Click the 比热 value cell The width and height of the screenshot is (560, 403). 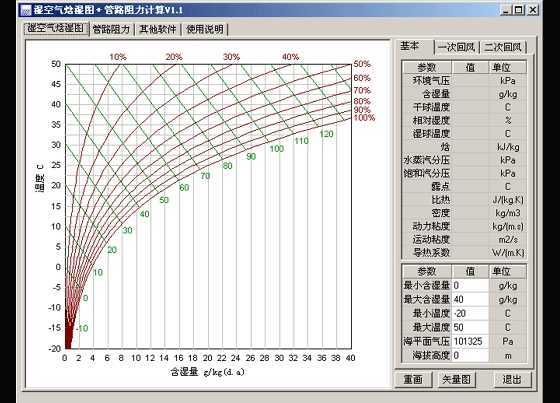point(470,200)
